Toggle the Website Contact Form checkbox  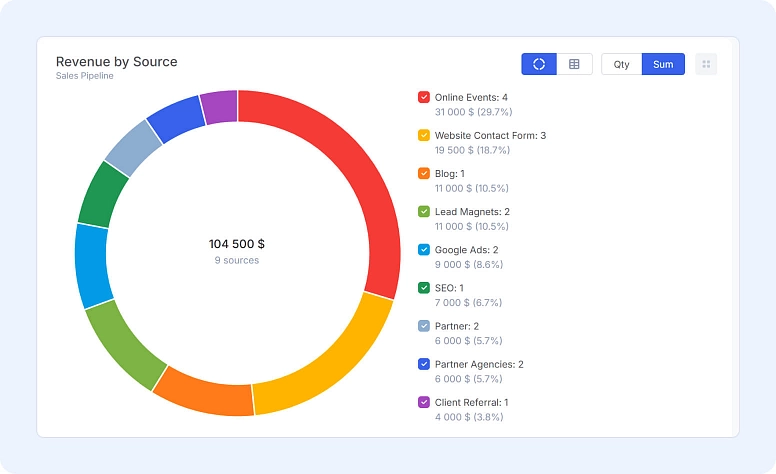[x=424, y=135]
